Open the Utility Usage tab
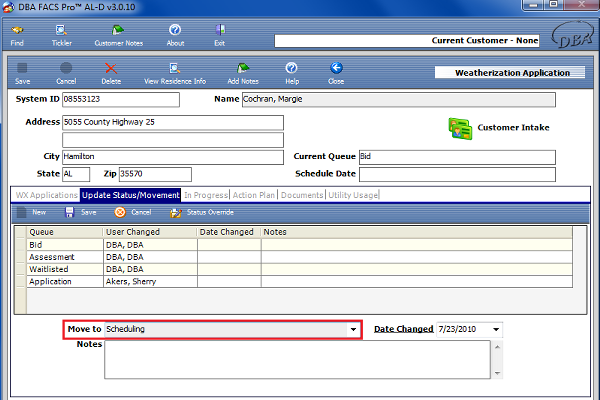 click(x=353, y=195)
